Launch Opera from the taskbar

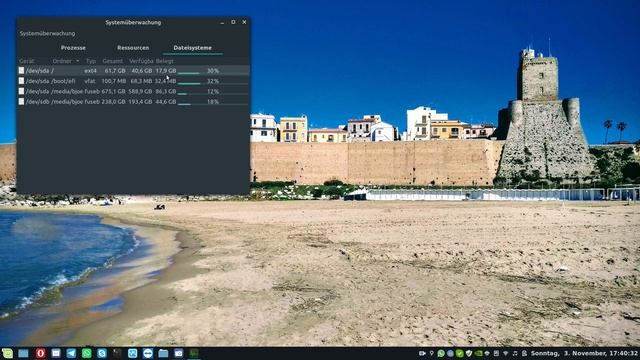40,353
